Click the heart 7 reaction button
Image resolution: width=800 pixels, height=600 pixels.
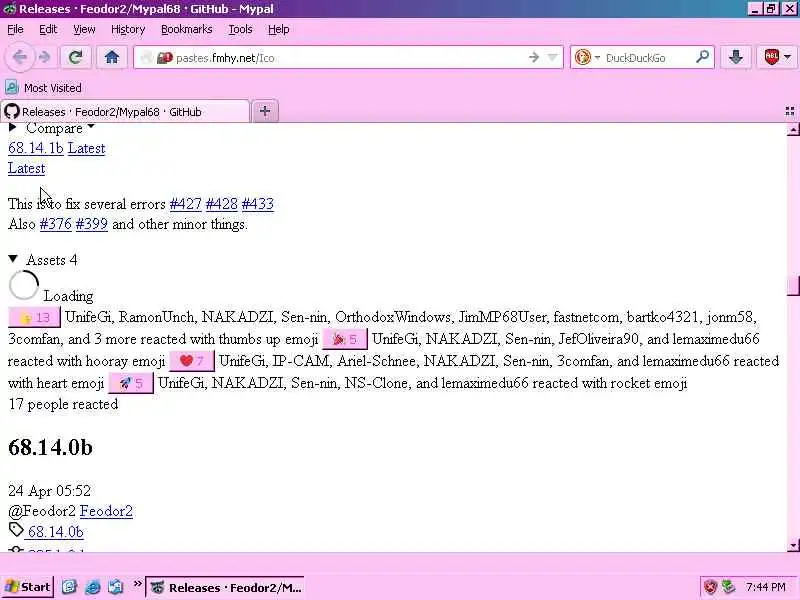click(x=192, y=361)
